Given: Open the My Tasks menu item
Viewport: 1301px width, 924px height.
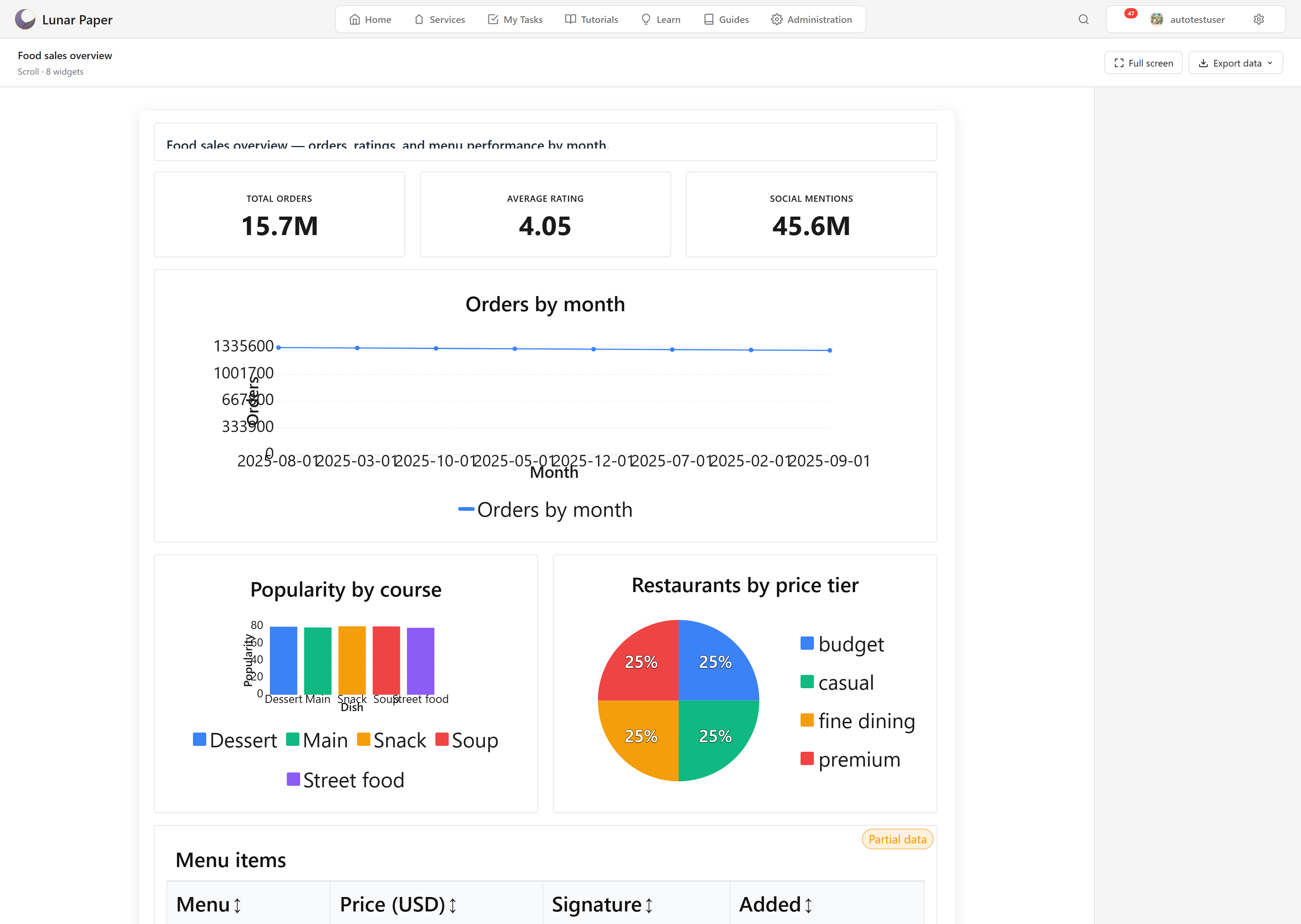Looking at the screenshot, I should [x=515, y=19].
